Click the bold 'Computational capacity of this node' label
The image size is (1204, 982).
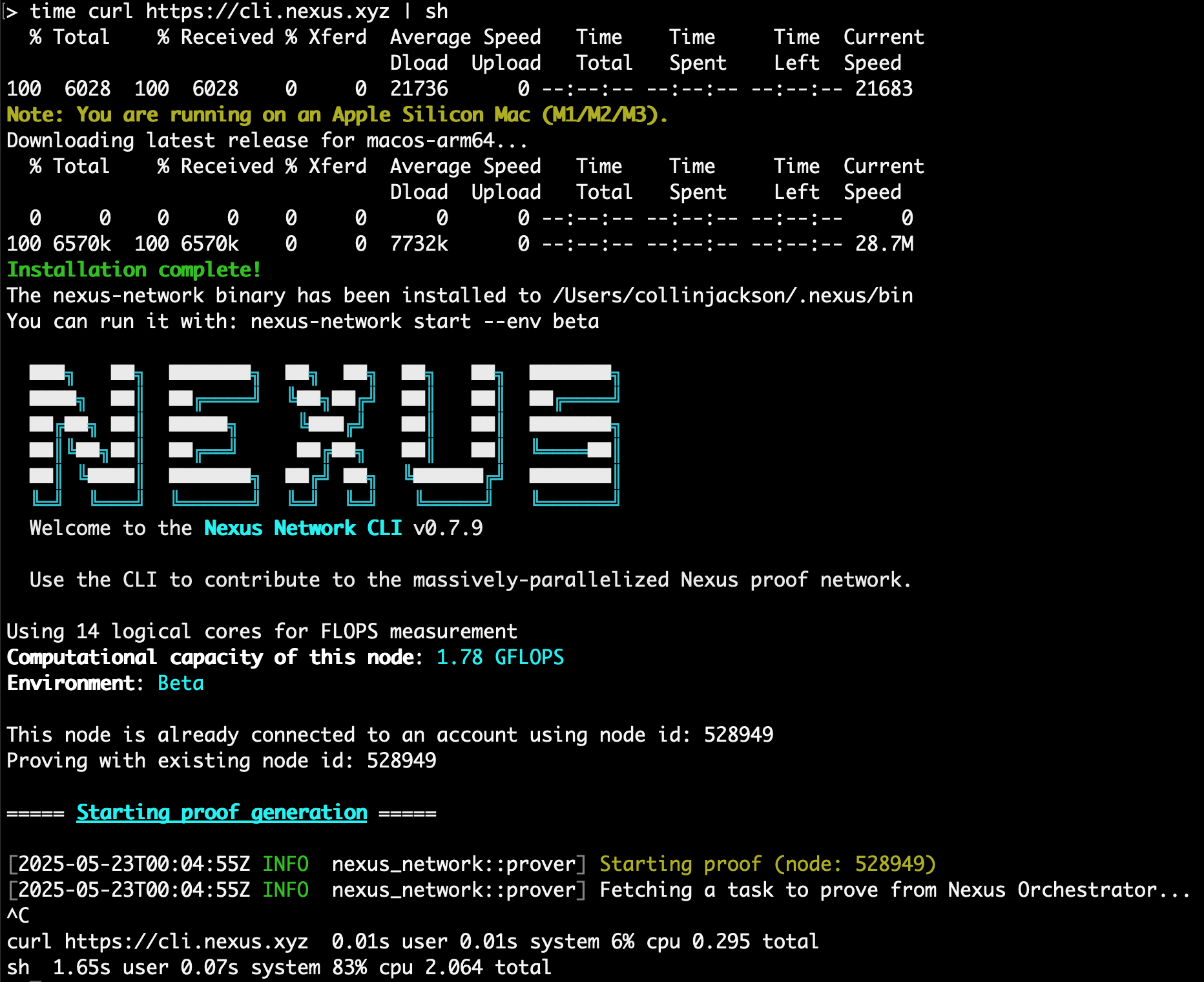210,657
